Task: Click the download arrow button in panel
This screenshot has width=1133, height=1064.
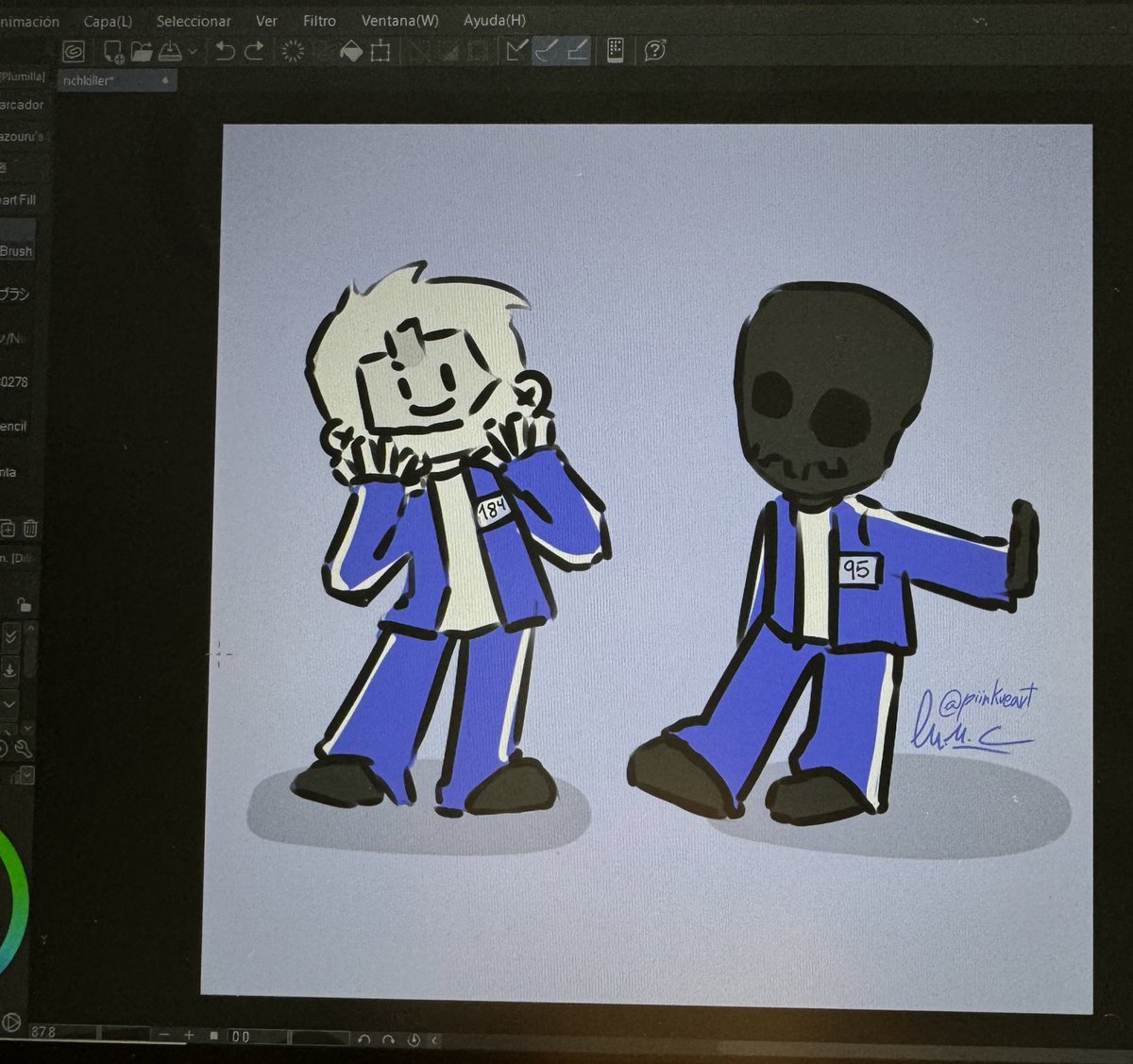Action: tap(8, 670)
